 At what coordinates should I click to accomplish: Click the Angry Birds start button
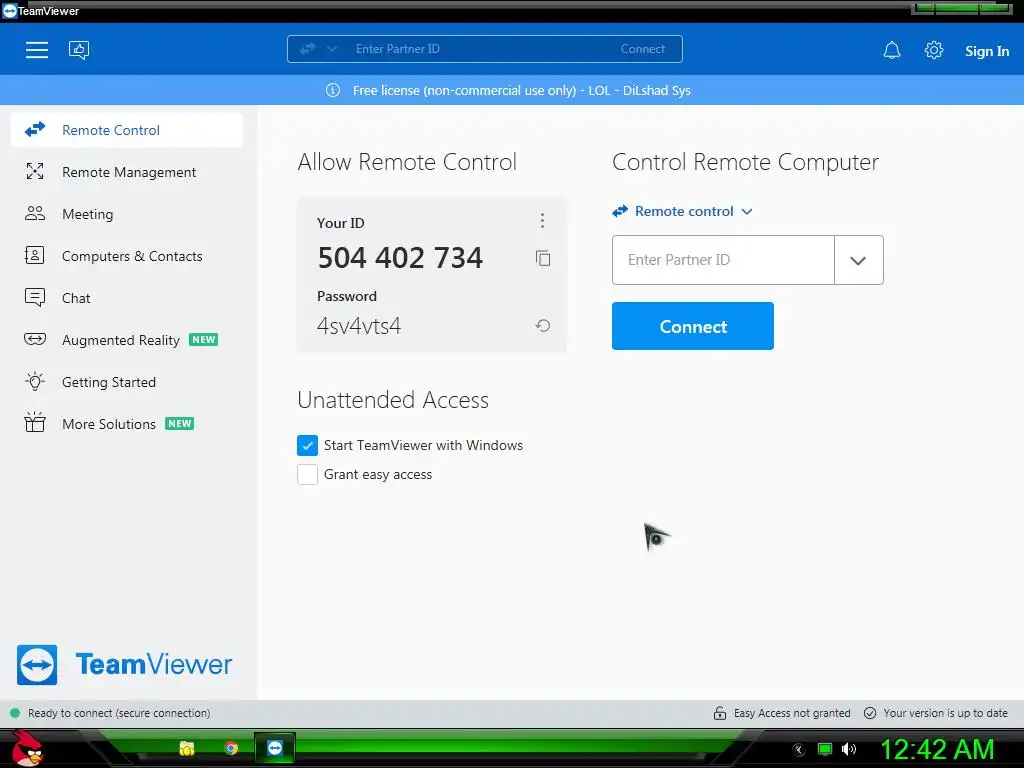(x=28, y=748)
